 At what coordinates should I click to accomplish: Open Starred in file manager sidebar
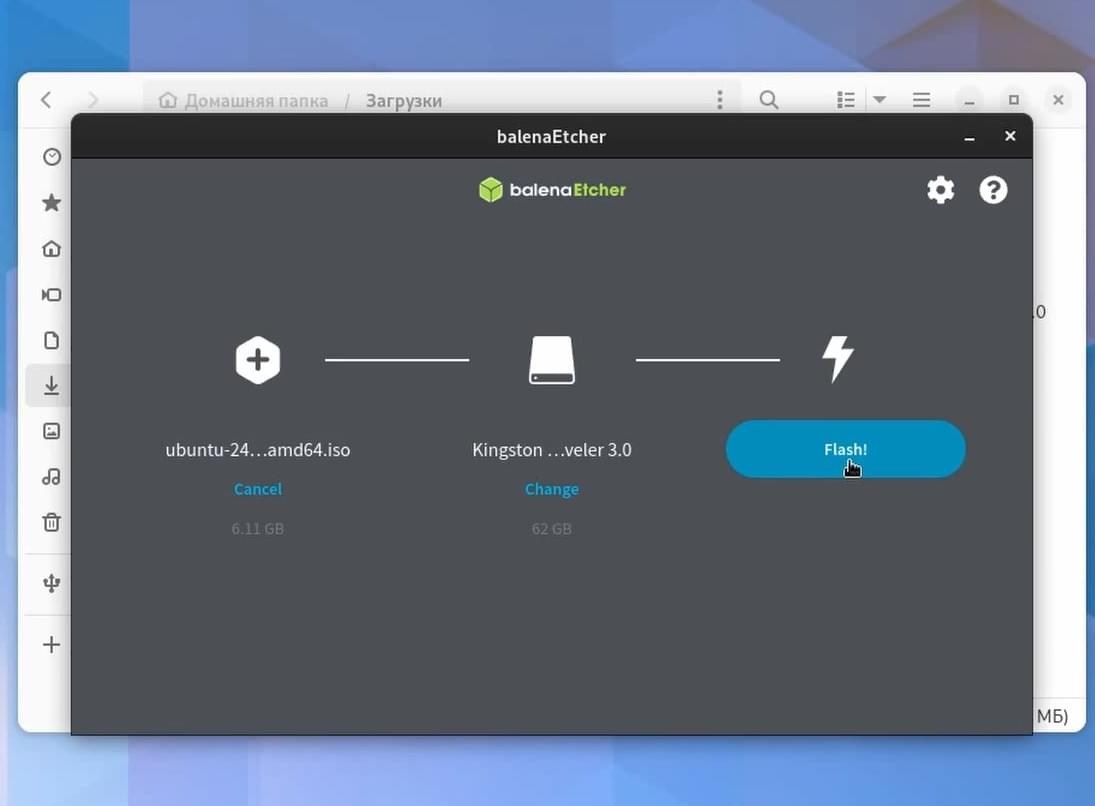[52, 203]
